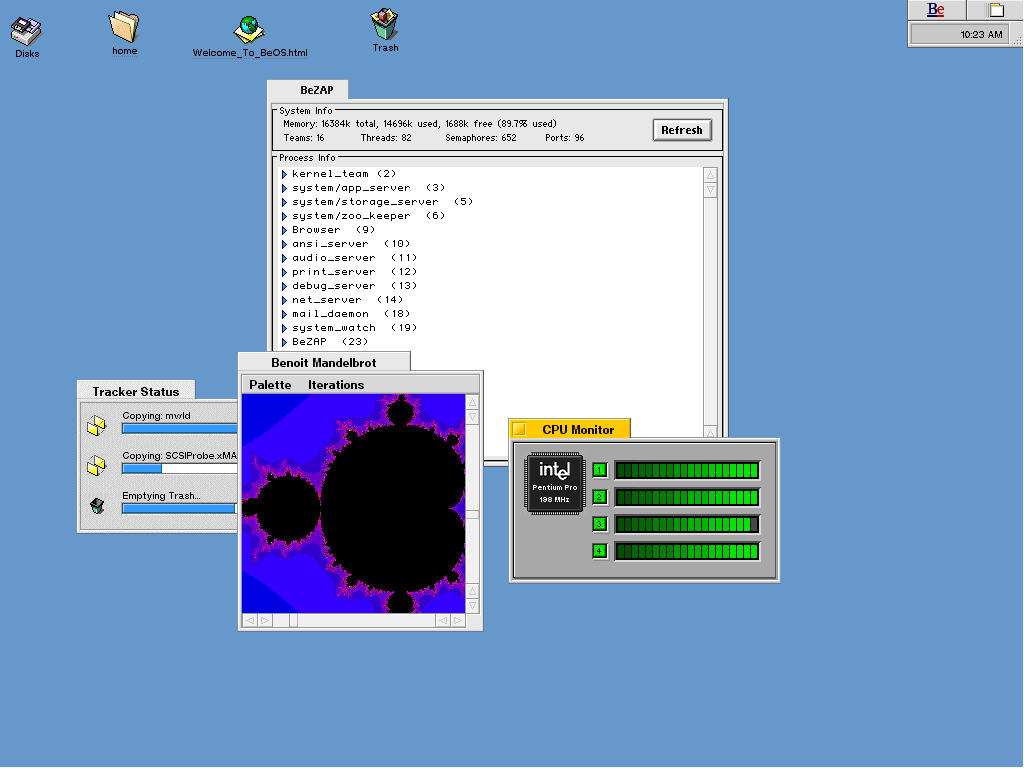The width and height of the screenshot is (1024, 768).
Task: Click the Be logo in the Deskbar
Action: [x=936, y=10]
